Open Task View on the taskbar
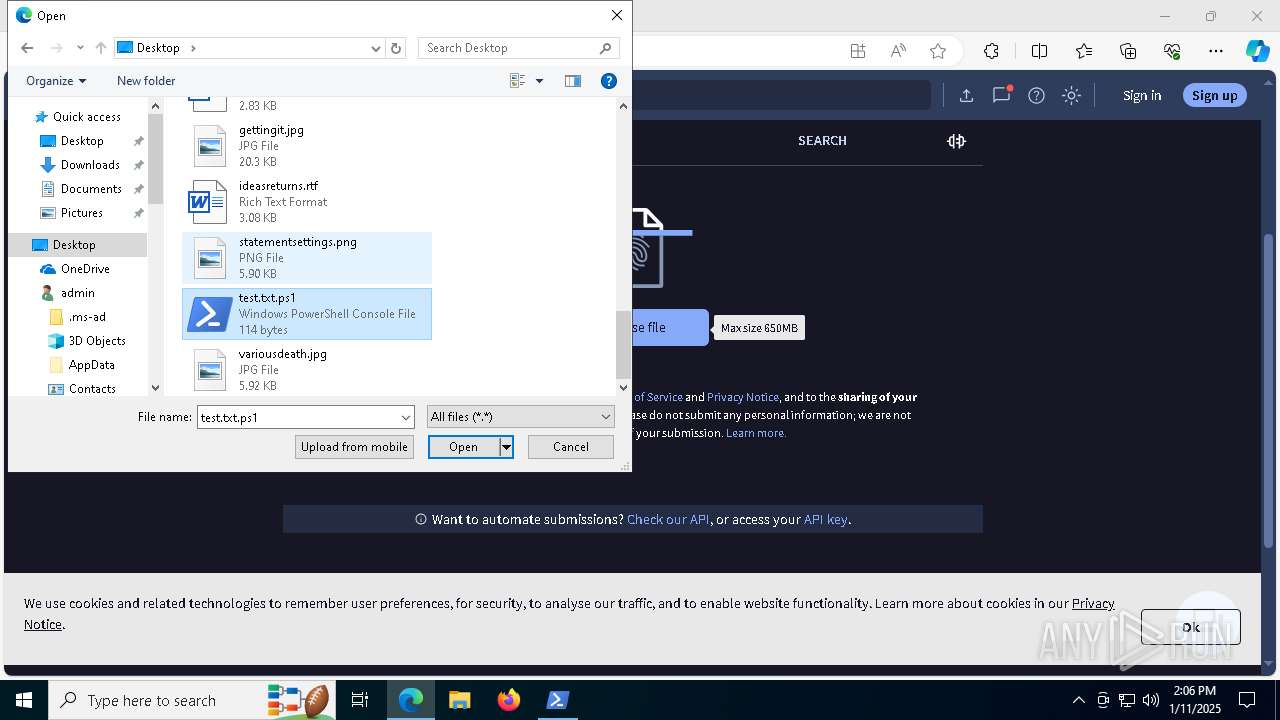 [360, 700]
